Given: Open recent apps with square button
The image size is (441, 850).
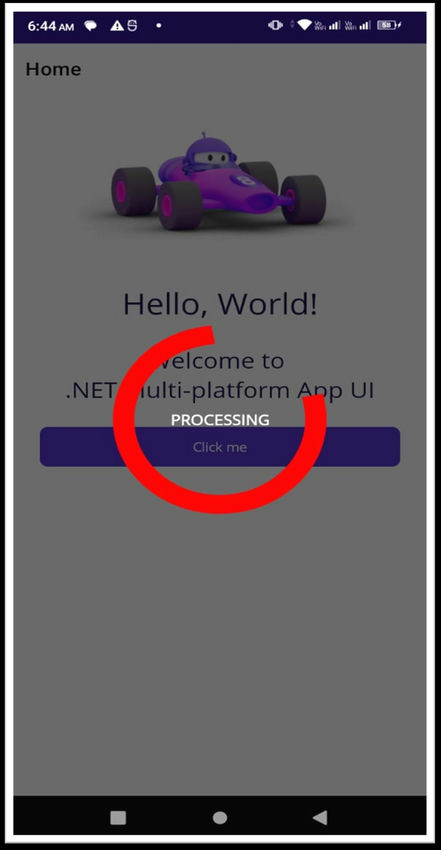Looking at the screenshot, I should tap(118, 817).
